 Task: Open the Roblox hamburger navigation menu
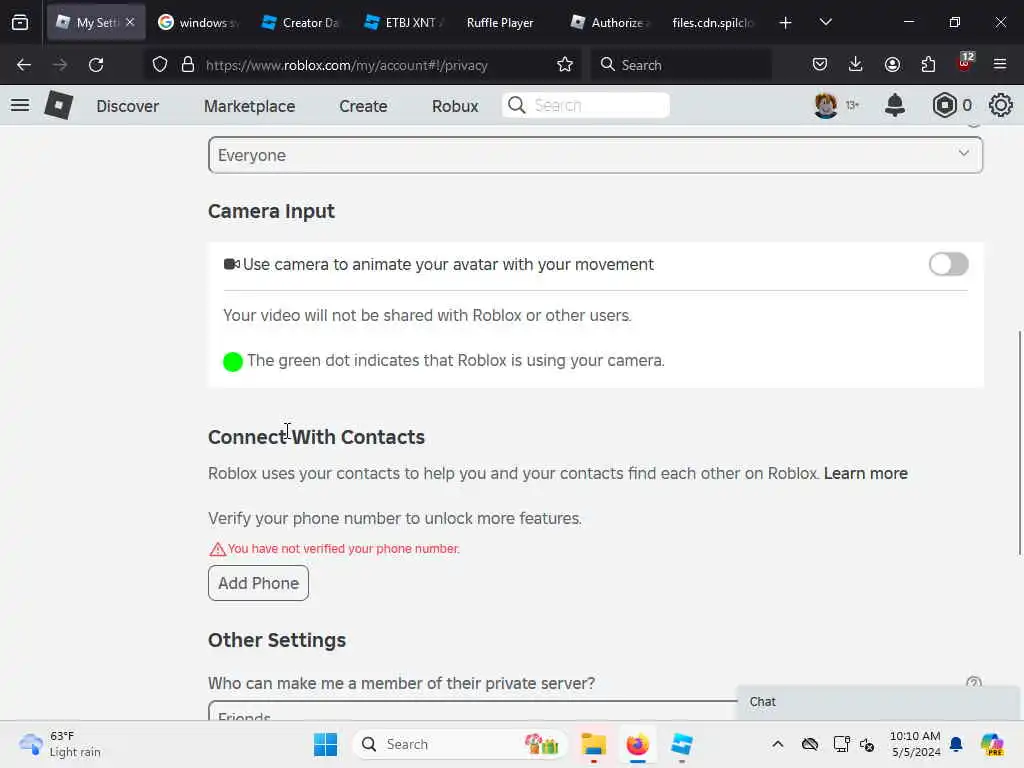click(x=20, y=105)
